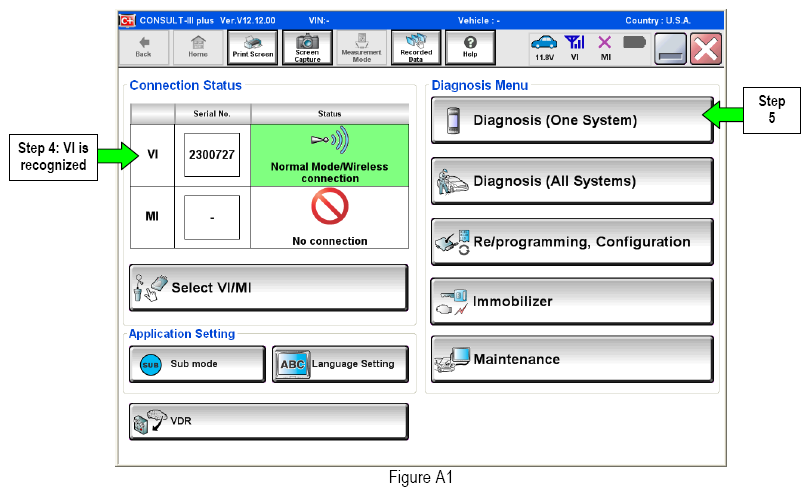
Task: Click the CONSULT-III plus logo icon
Action: (127, 21)
